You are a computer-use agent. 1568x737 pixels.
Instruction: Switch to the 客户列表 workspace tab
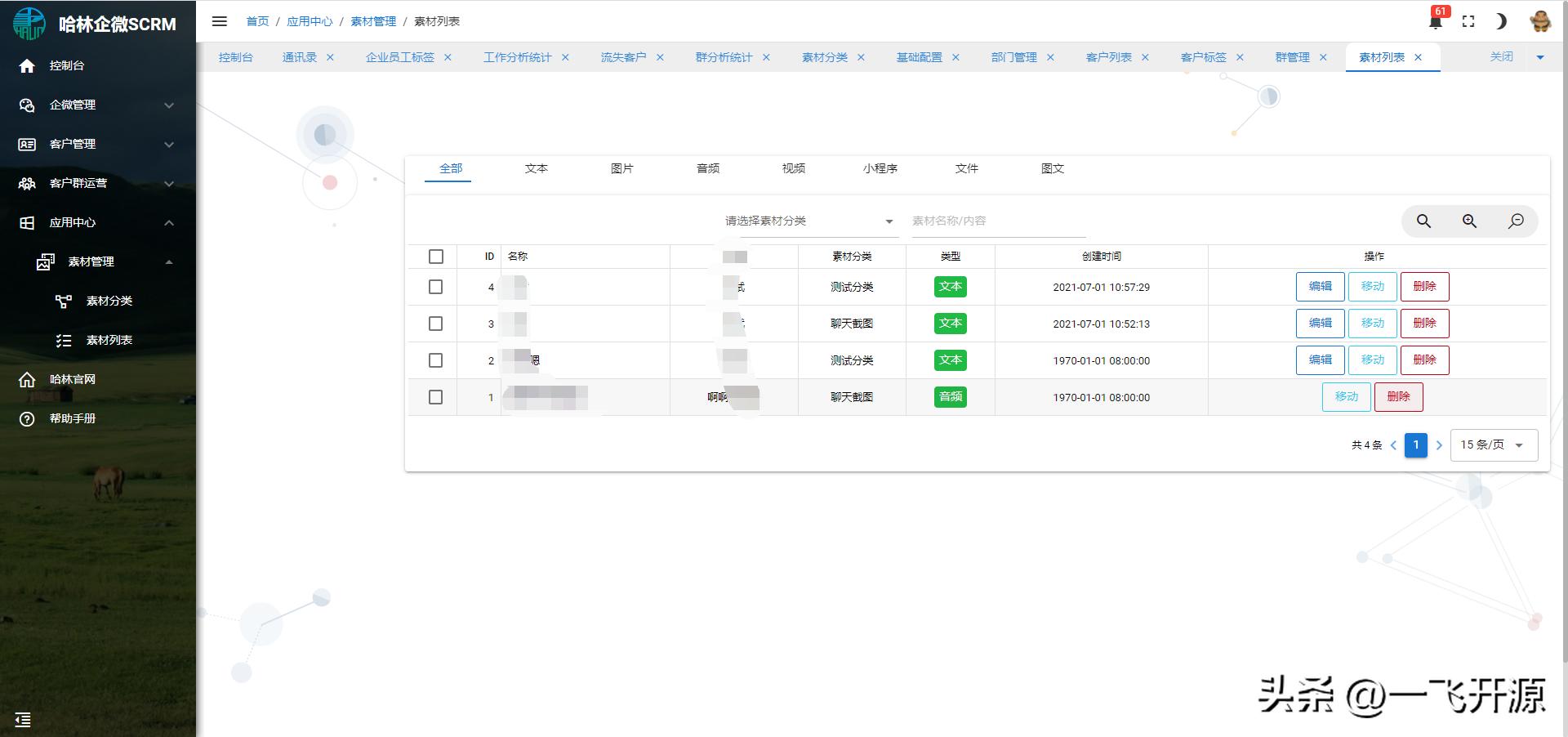pos(1108,57)
